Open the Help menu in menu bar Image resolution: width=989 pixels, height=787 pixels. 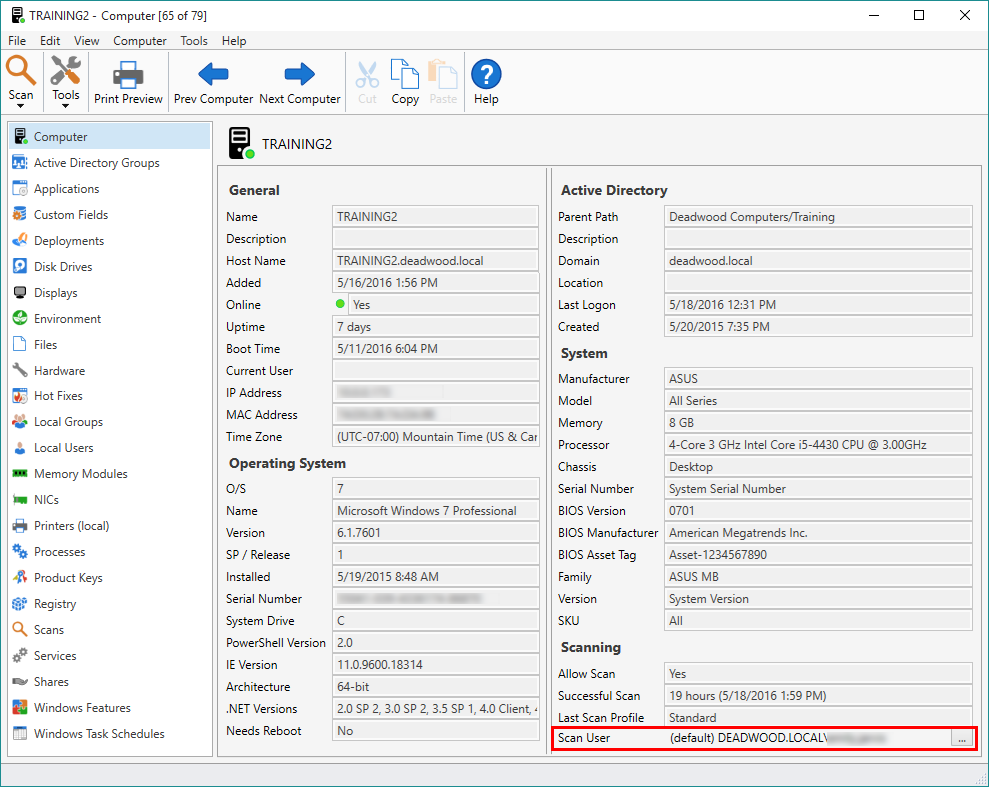233,41
